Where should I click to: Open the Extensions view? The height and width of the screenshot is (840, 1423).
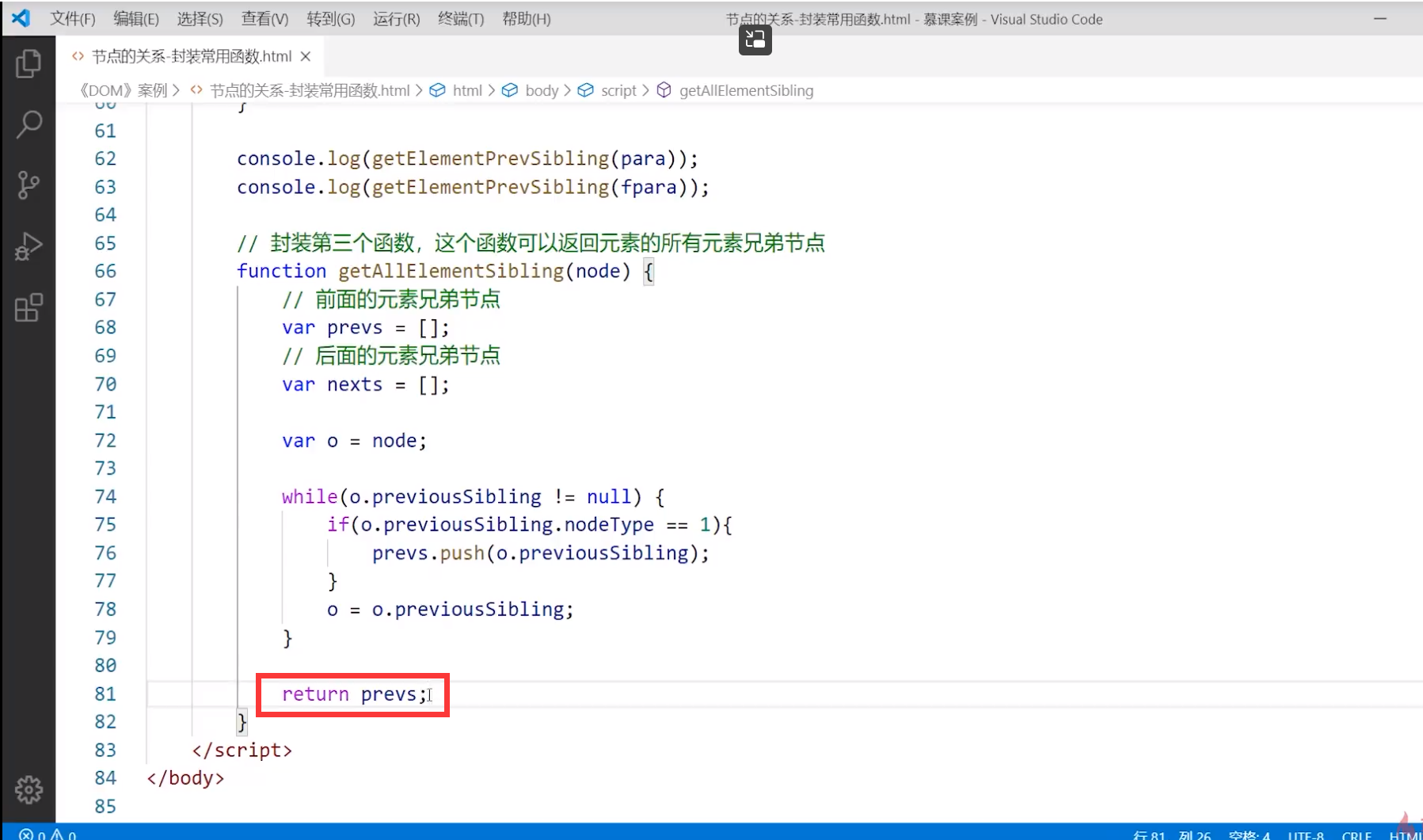29,307
